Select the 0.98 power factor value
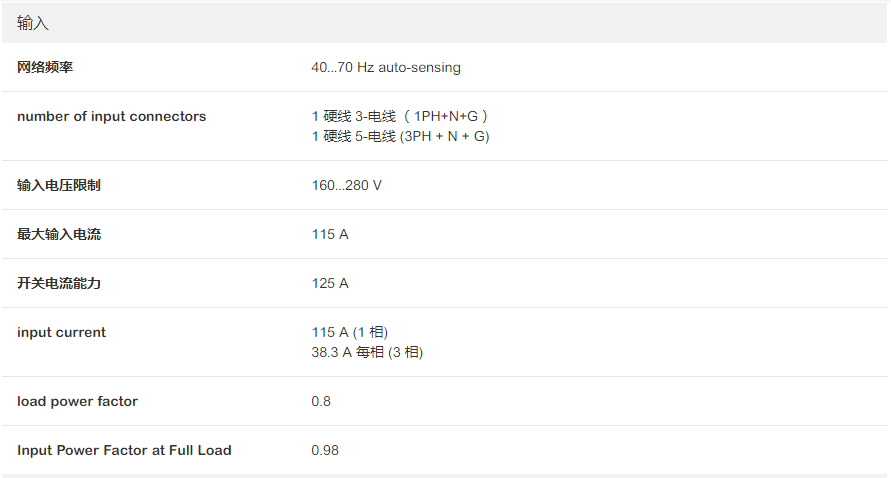Image resolution: width=891 pixels, height=478 pixels. [325, 451]
